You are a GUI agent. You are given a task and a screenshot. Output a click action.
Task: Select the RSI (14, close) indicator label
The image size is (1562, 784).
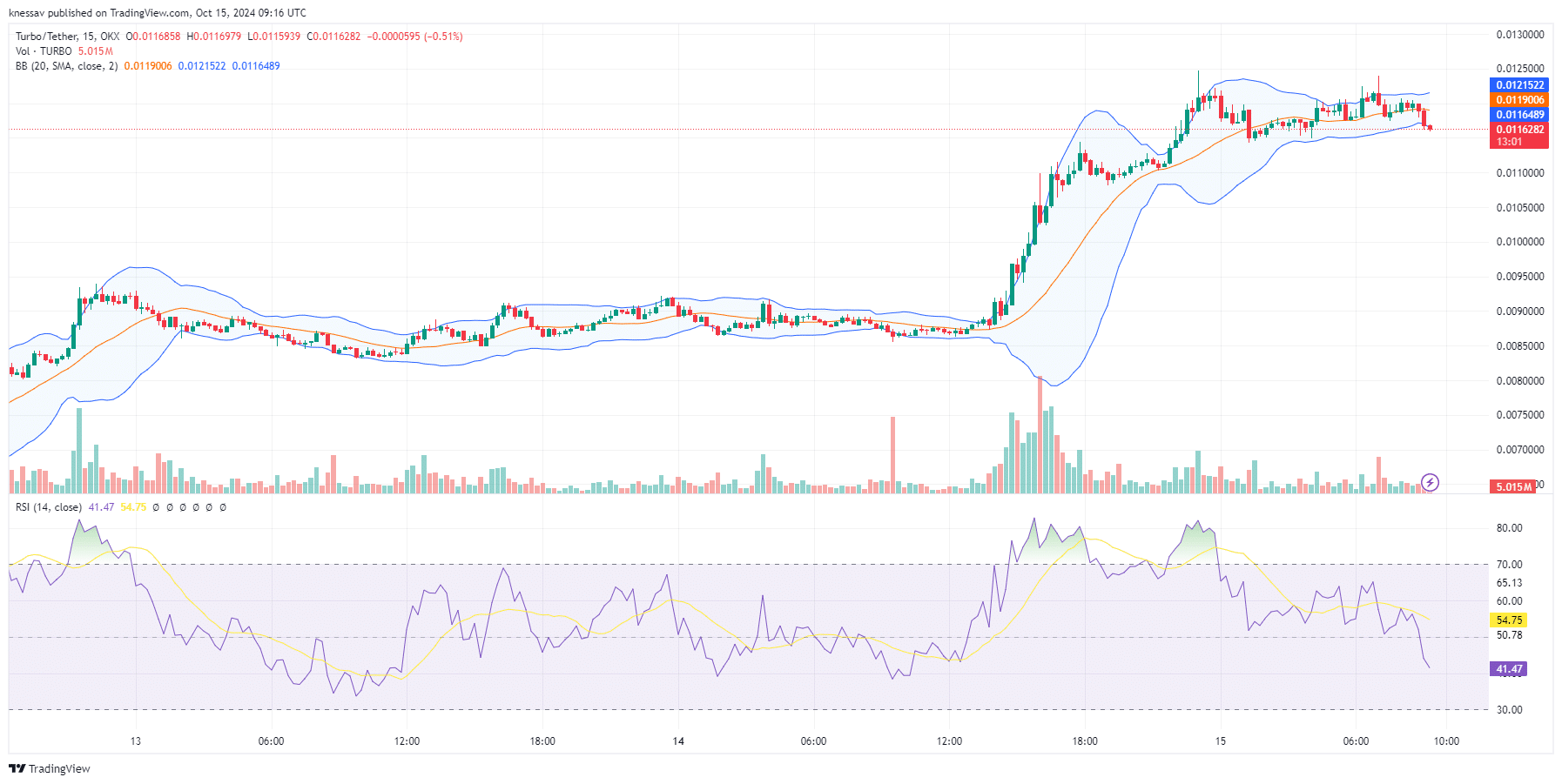[x=49, y=507]
